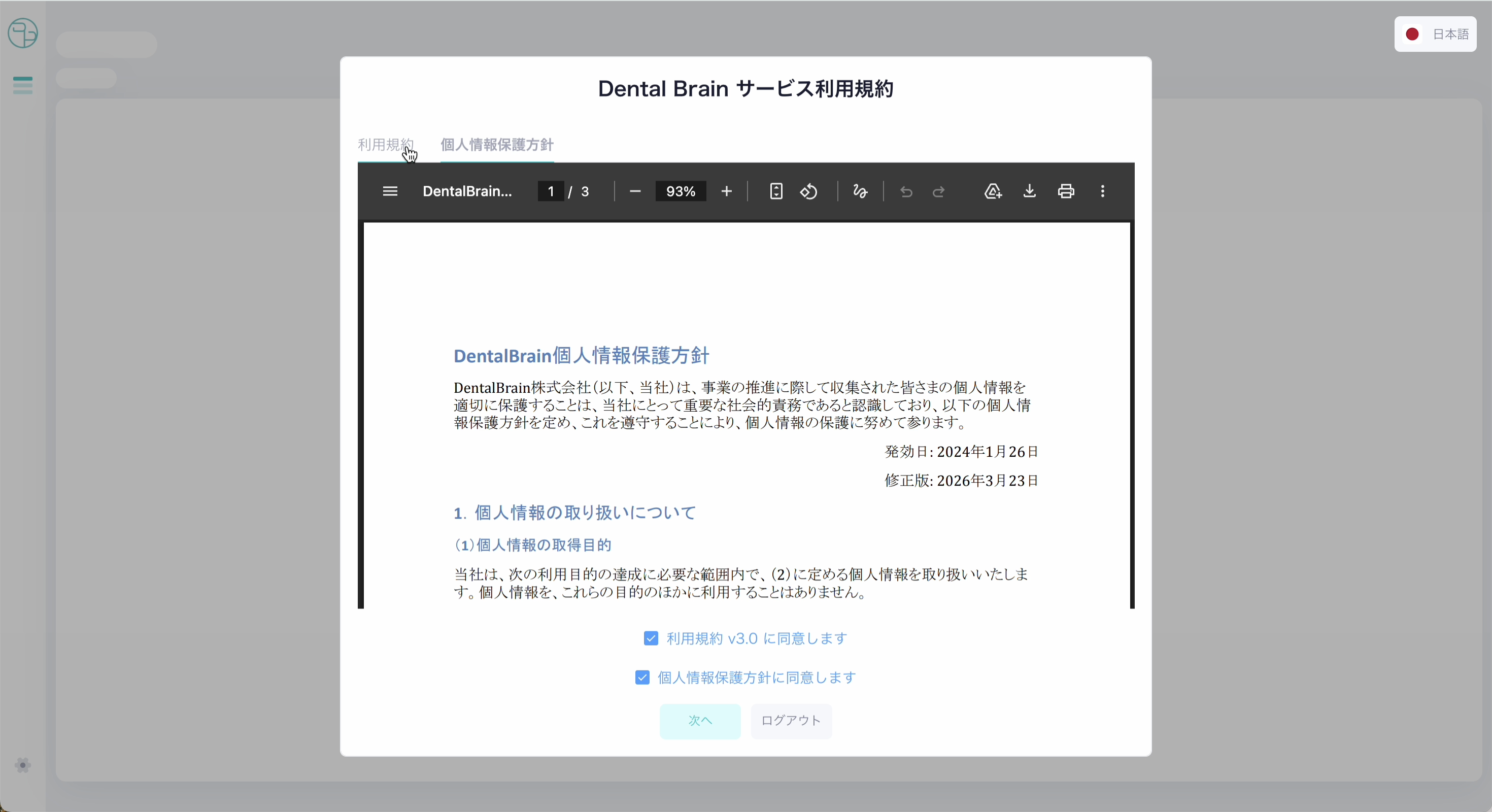Image resolution: width=1492 pixels, height=812 pixels.
Task: Zoom out the PDF document
Action: click(x=635, y=191)
